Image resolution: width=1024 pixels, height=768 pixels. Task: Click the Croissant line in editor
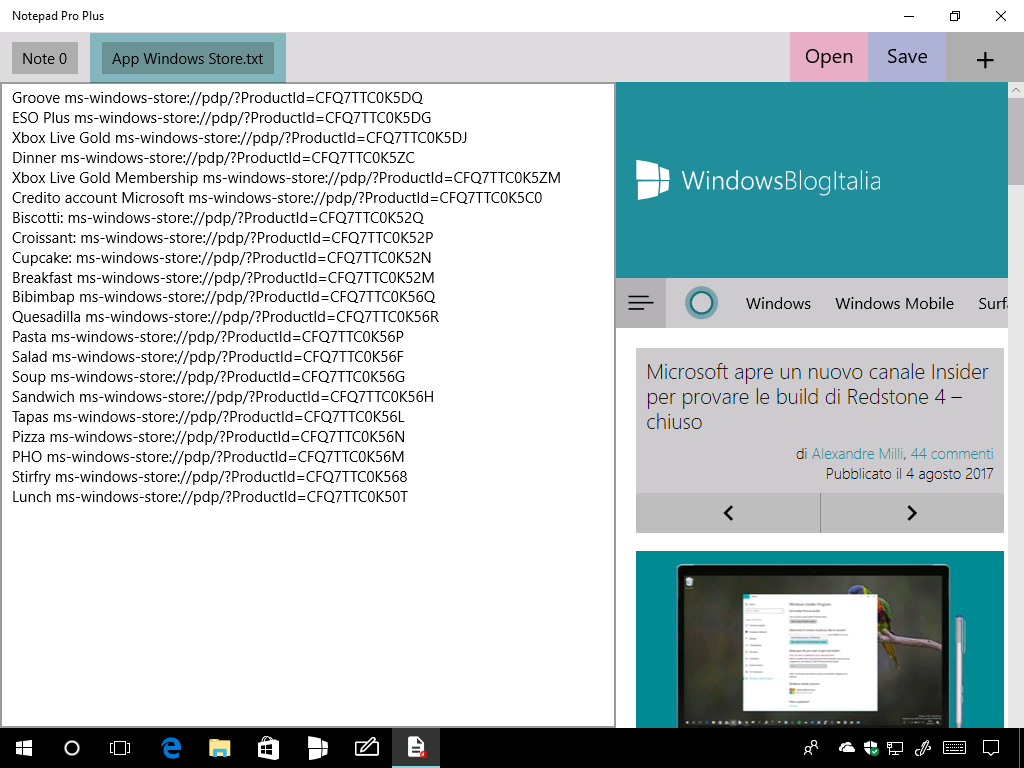[223, 238]
